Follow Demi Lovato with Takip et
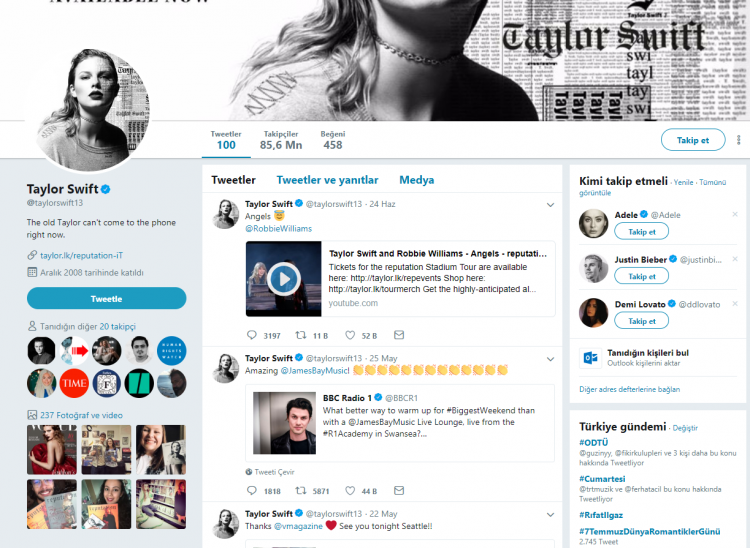This screenshot has height=548, width=750. (x=641, y=321)
